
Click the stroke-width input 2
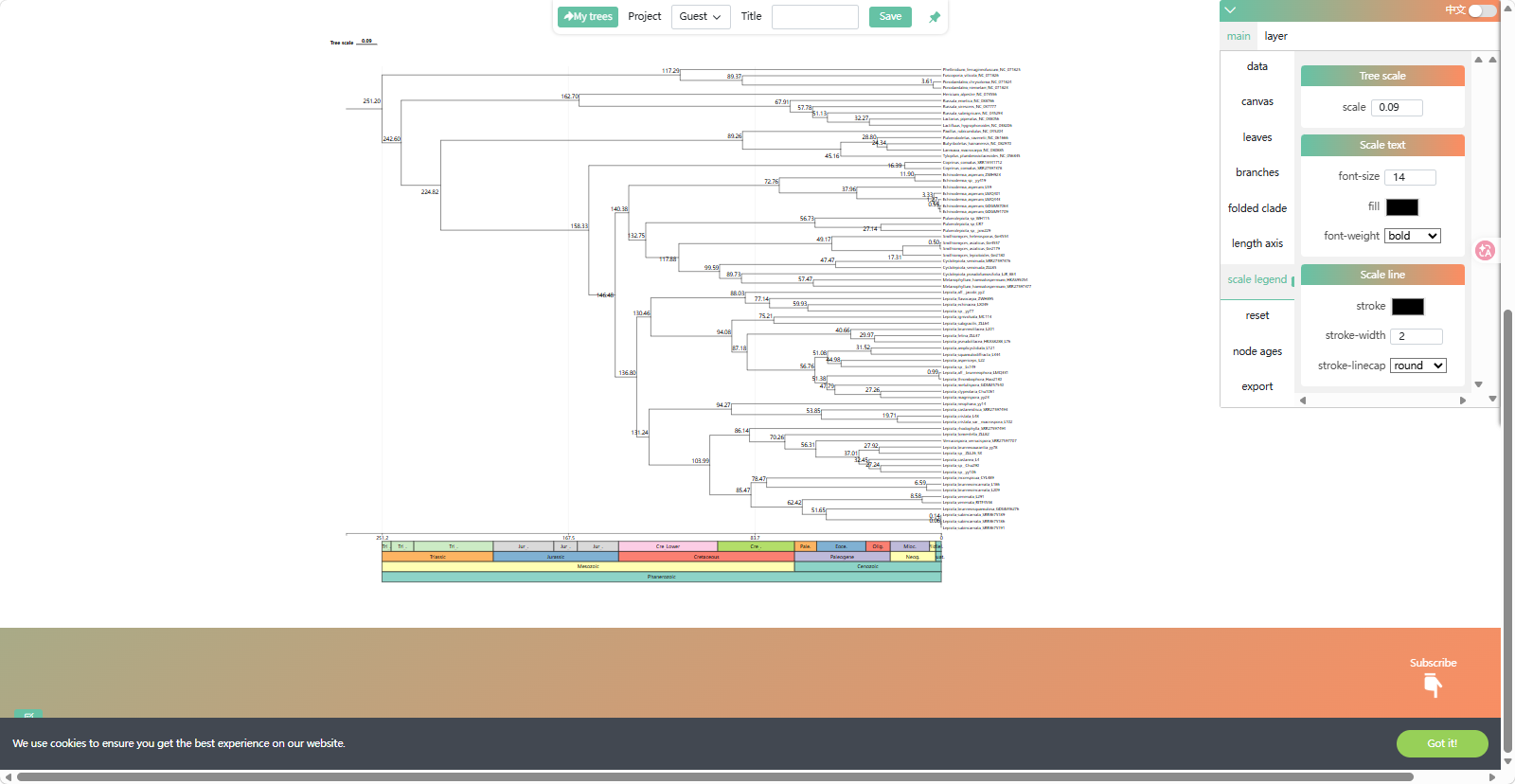(x=1417, y=336)
